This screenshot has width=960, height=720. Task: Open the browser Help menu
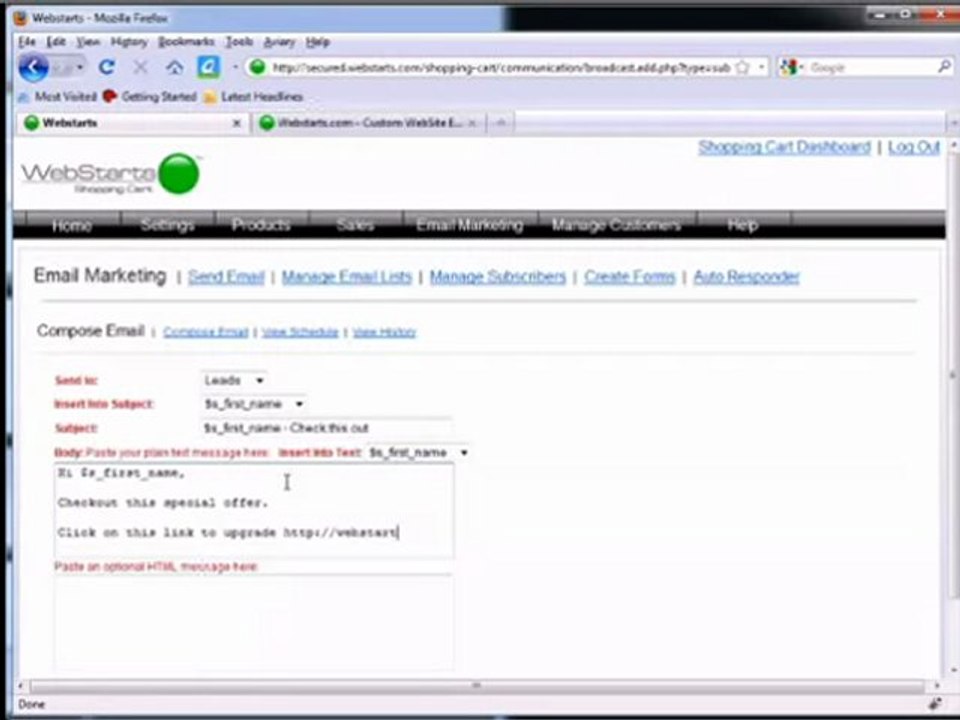(318, 42)
